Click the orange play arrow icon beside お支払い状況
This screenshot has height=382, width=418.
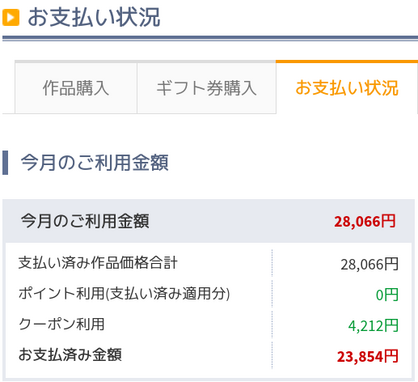[11, 18]
